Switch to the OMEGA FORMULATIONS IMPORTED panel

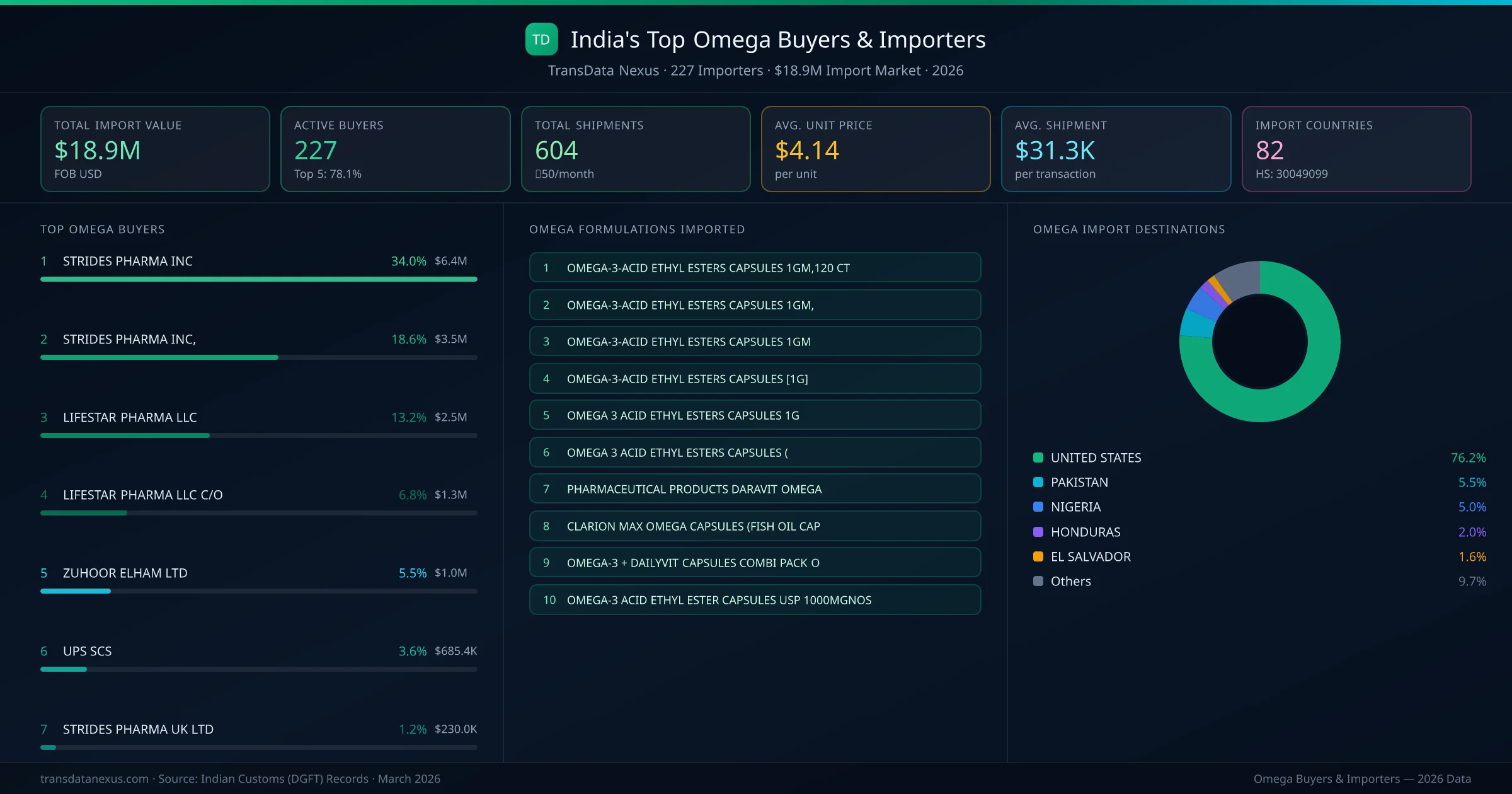637,229
